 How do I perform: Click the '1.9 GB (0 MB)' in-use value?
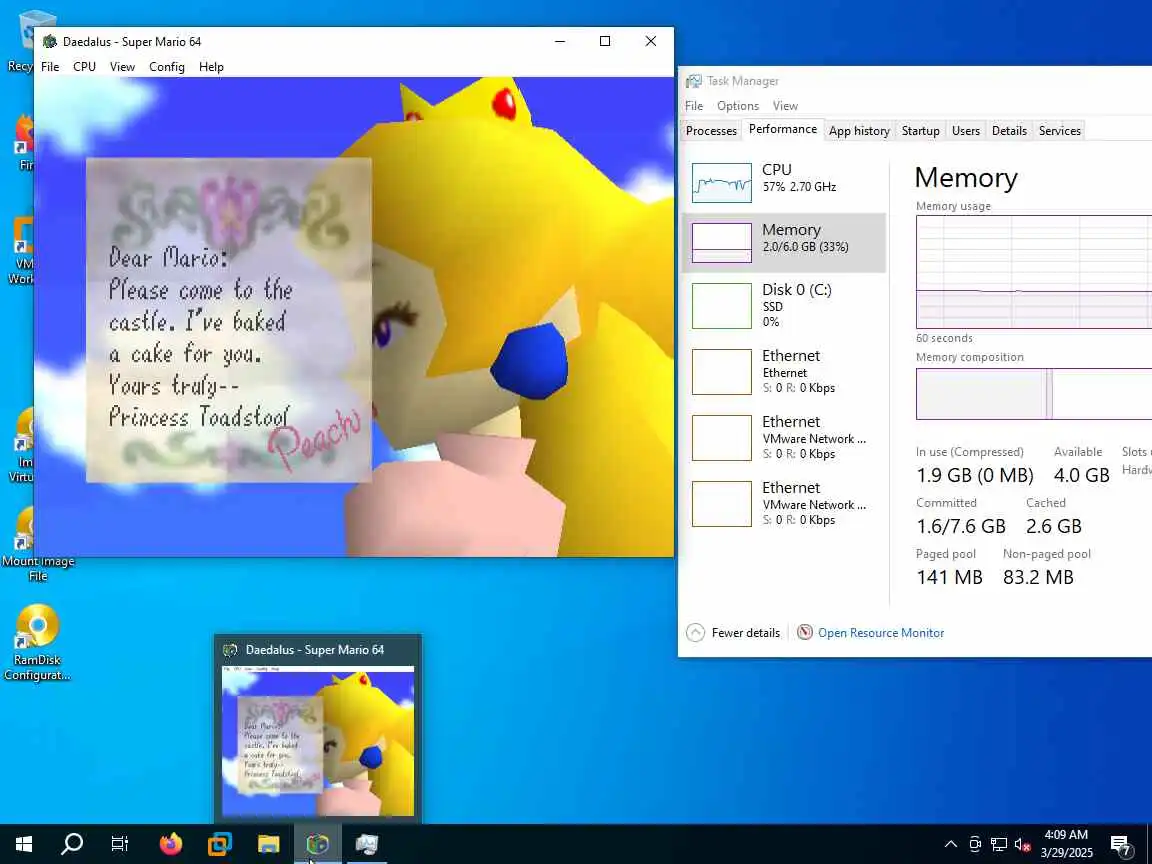click(974, 475)
